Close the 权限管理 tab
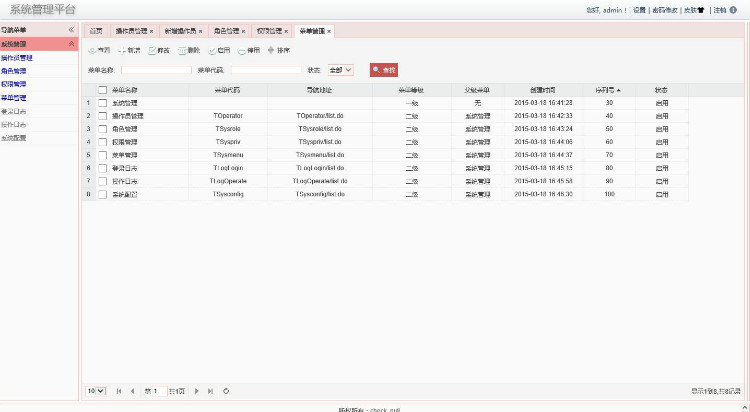 pyautogui.click(x=286, y=32)
